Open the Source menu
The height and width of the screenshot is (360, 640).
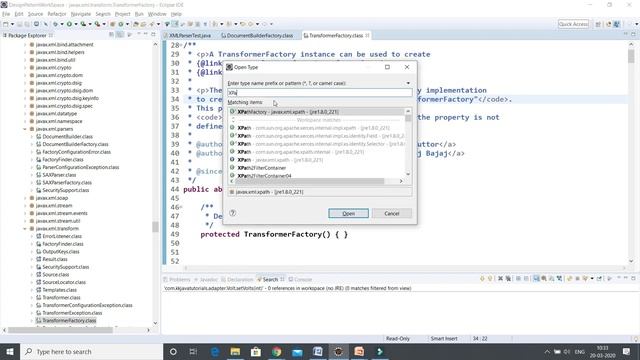(35, 14)
